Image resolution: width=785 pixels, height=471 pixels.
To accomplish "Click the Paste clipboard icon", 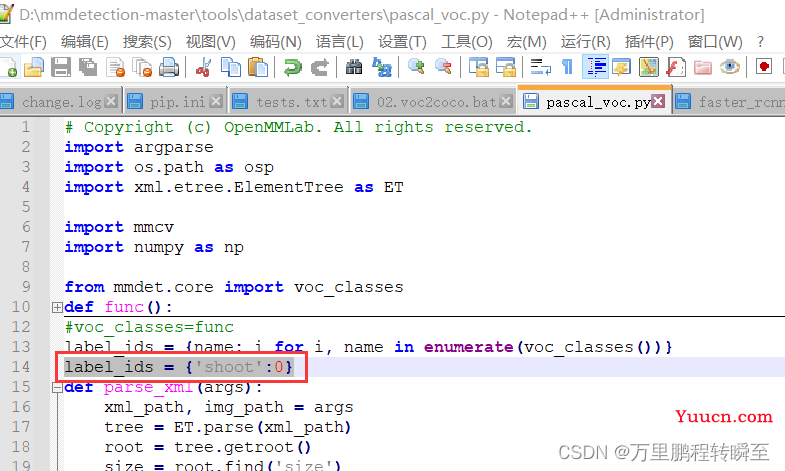I will point(258,67).
